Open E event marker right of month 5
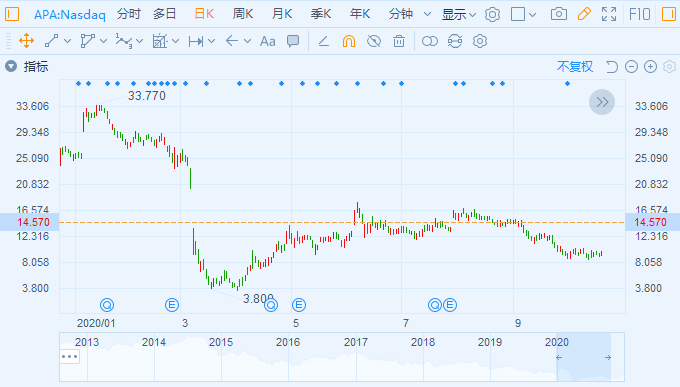 299,305
